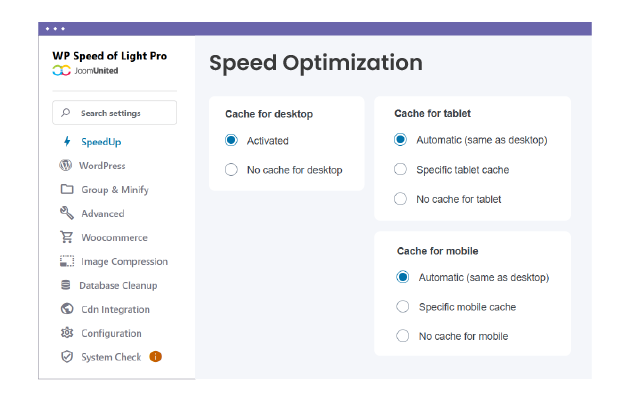
Task: Choose Specific tablet cache option
Action: [x=401, y=170]
